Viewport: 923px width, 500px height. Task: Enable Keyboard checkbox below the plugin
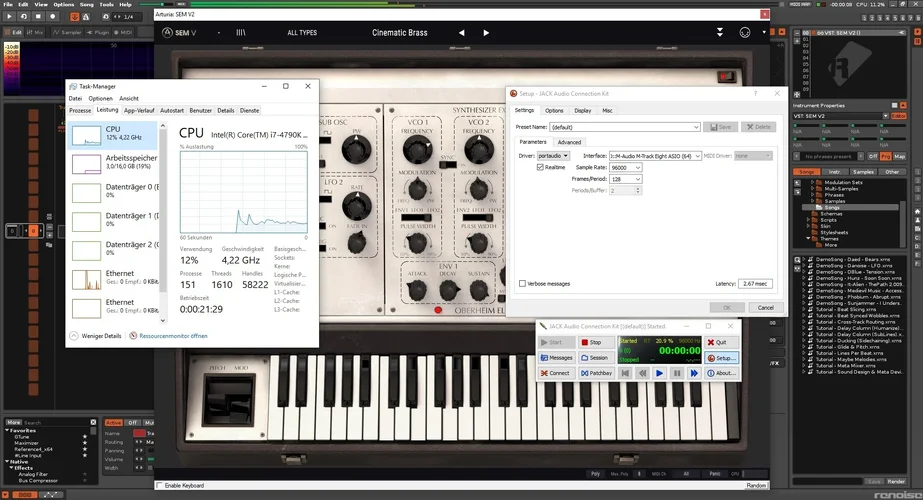(160, 485)
